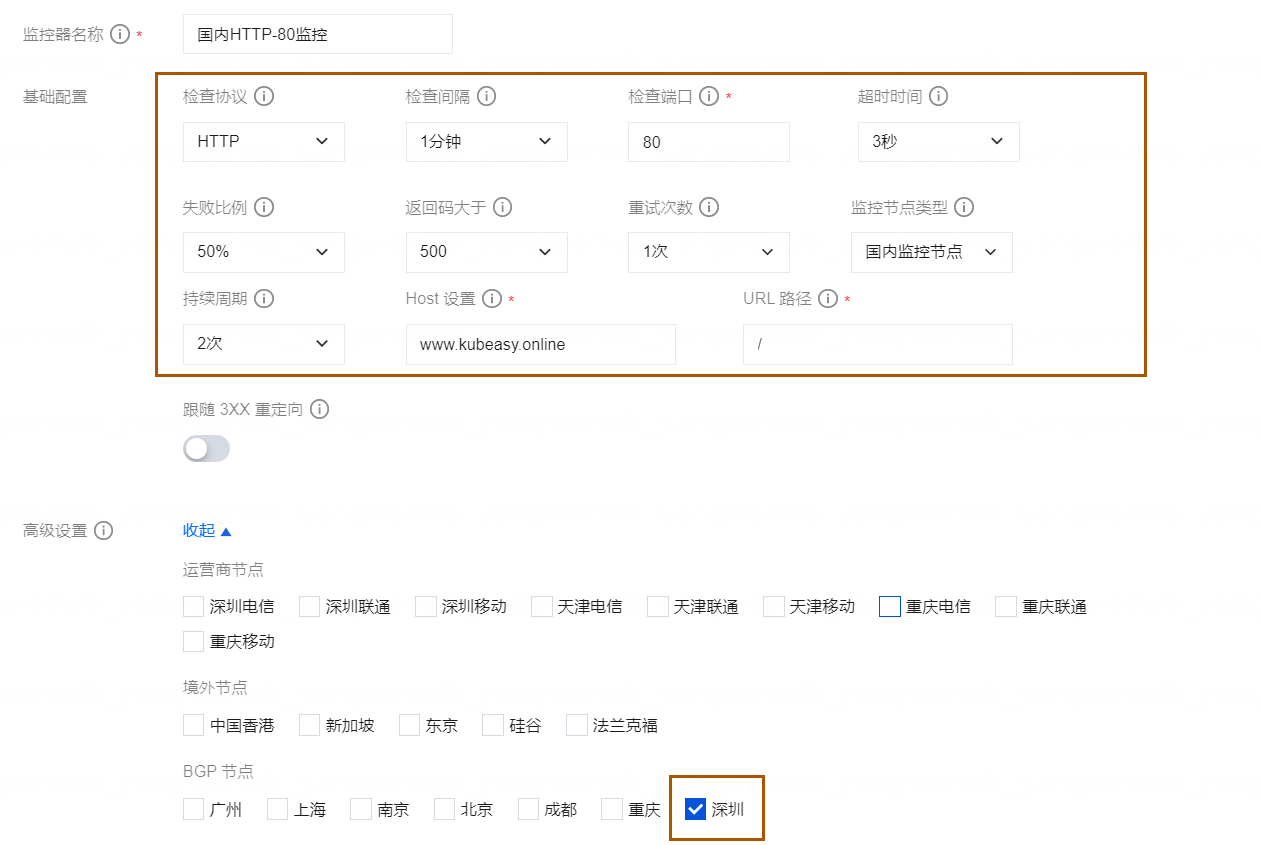Click info icon beside 检查间隔

tap(487, 97)
